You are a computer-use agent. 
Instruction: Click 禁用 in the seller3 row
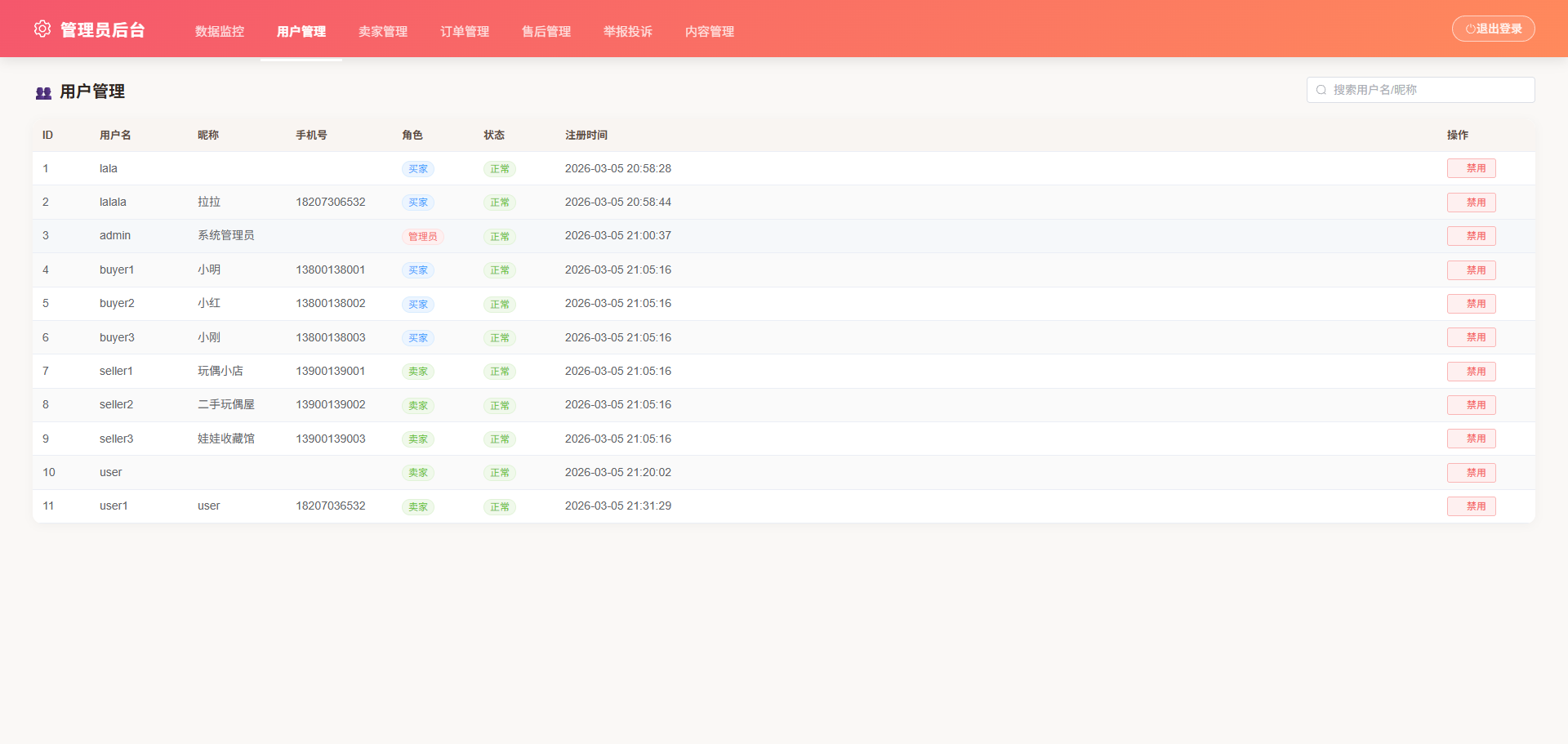pos(1472,439)
